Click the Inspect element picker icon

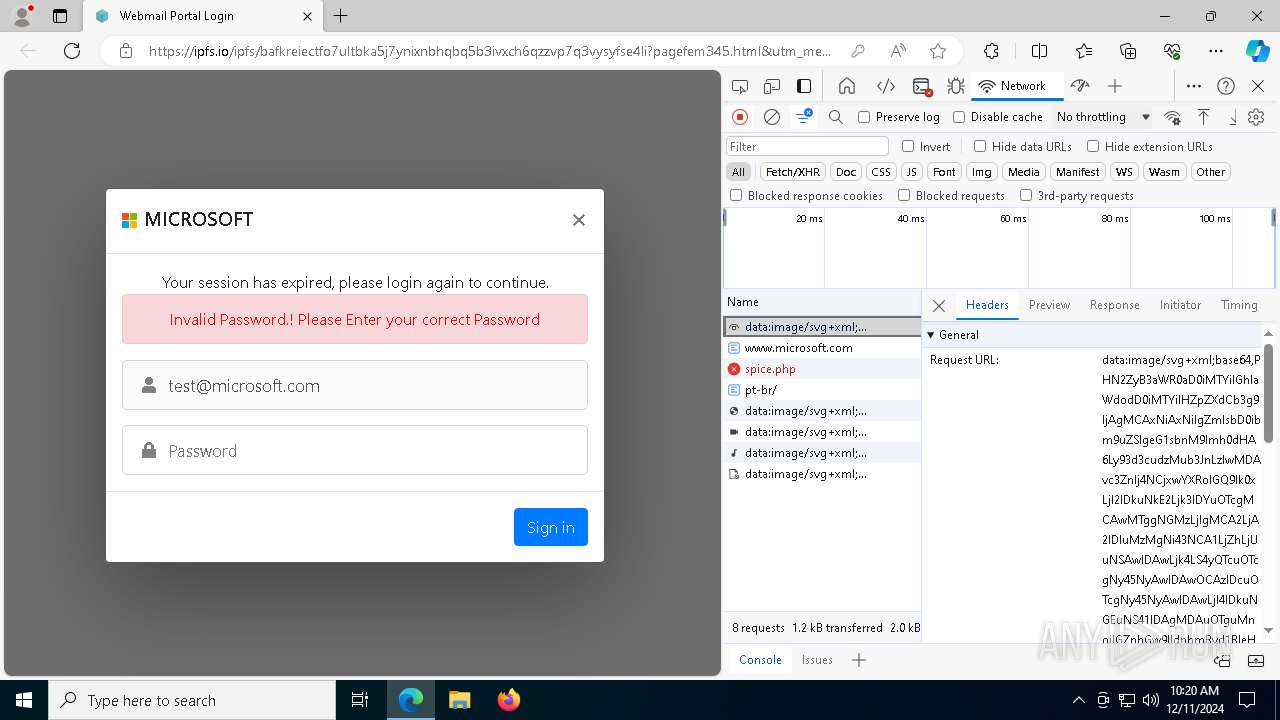(740, 86)
